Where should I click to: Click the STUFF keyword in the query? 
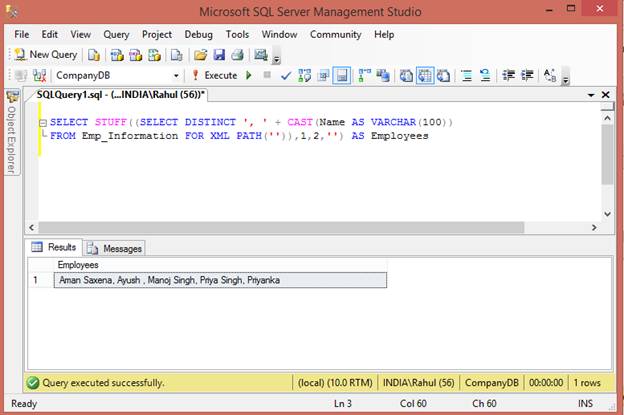click(111, 122)
